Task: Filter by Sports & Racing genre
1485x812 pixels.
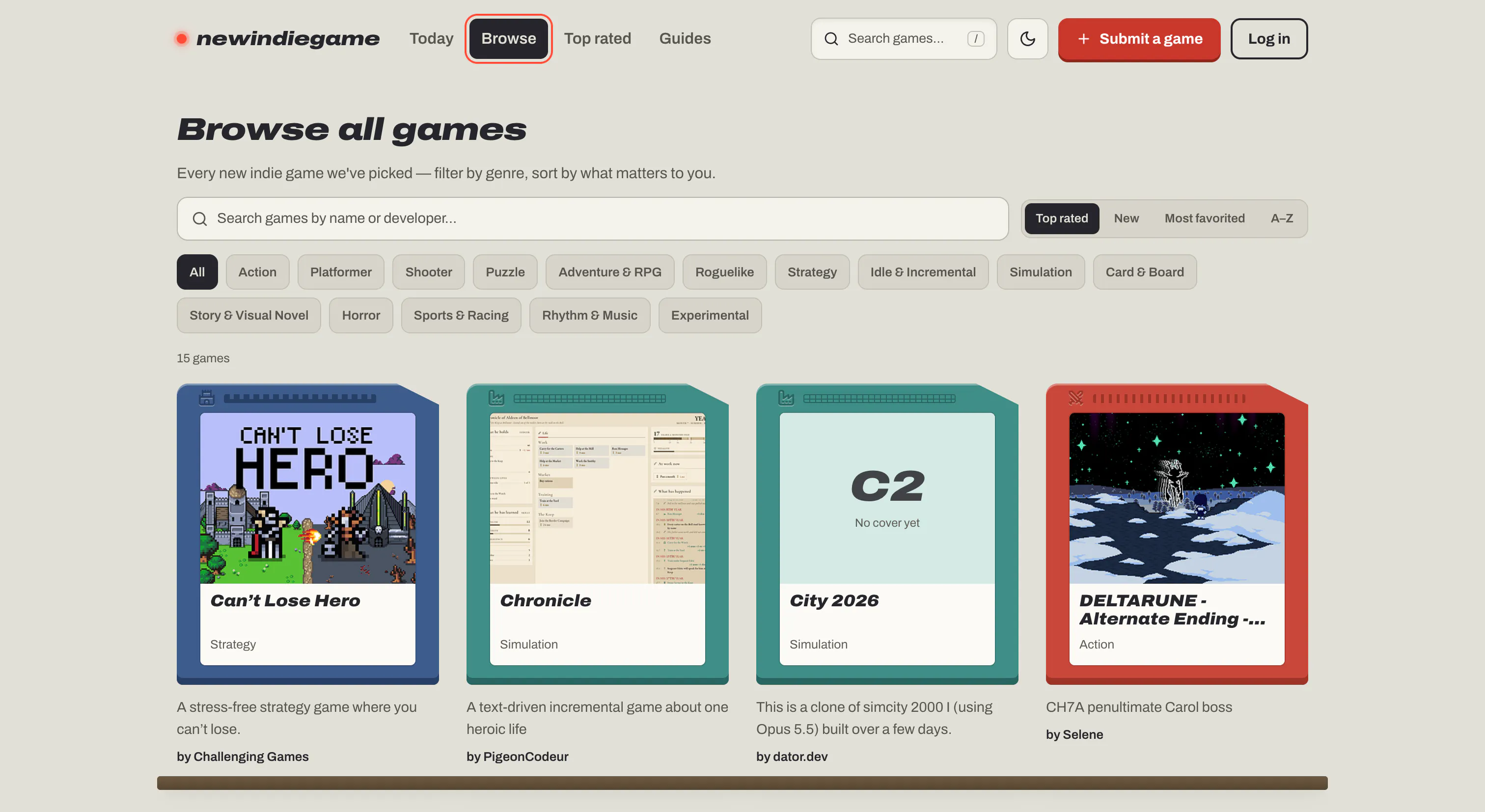Action: coord(461,315)
